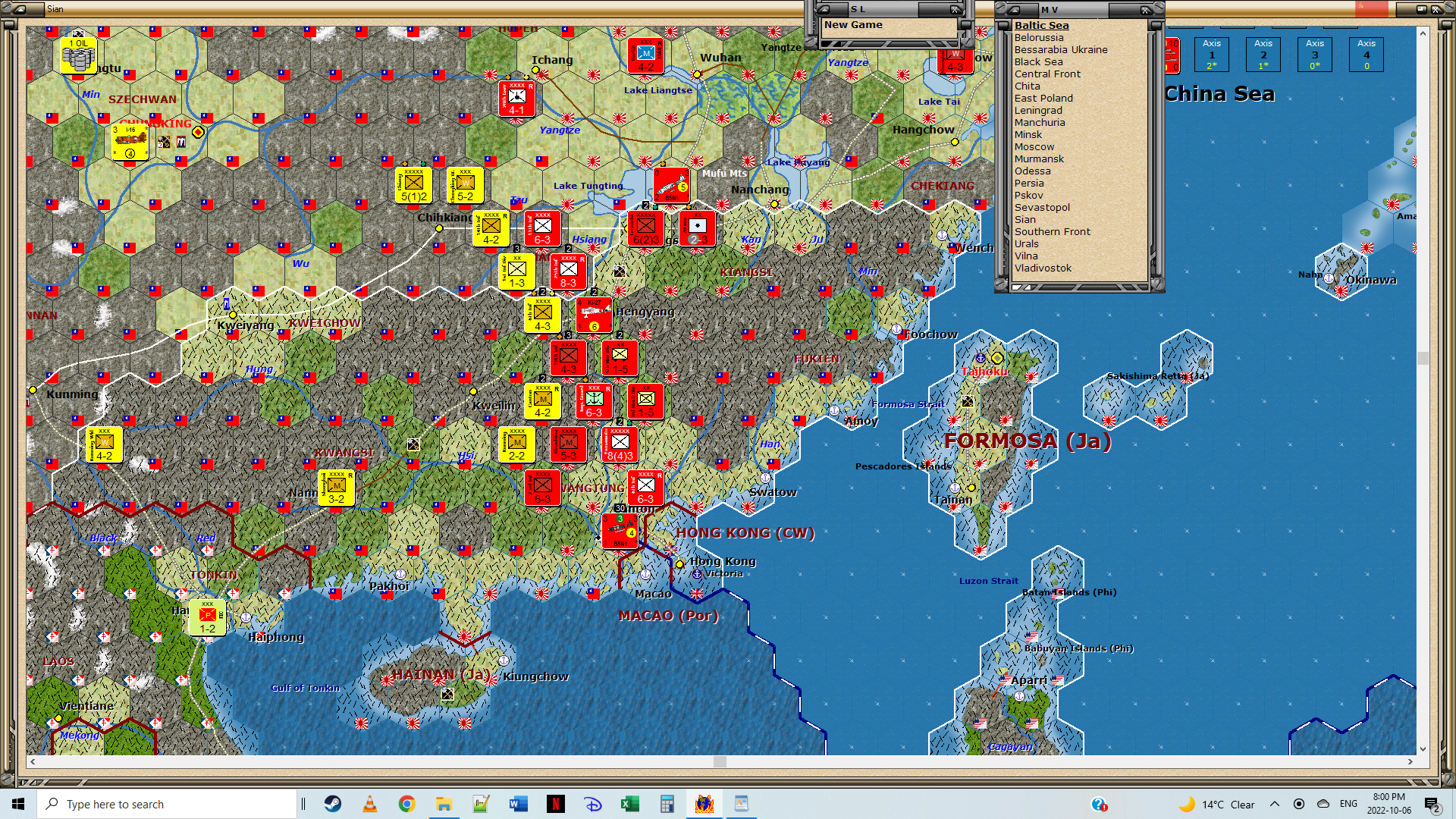Image resolution: width=1456 pixels, height=819 pixels.
Task: Click the Hong Kong city marker
Action: (x=679, y=564)
